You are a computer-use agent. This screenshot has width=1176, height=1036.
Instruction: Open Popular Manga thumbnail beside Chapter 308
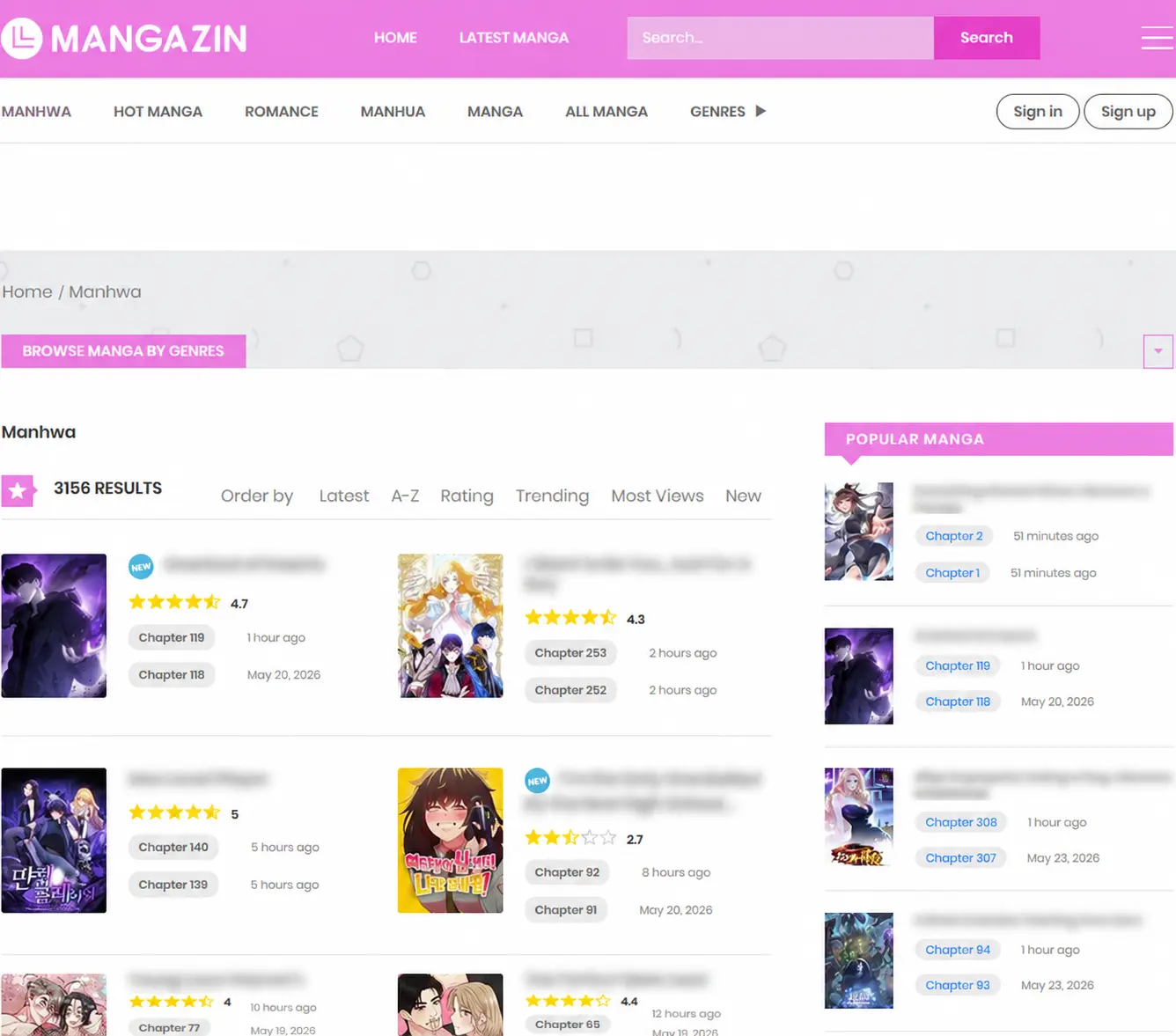point(859,818)
